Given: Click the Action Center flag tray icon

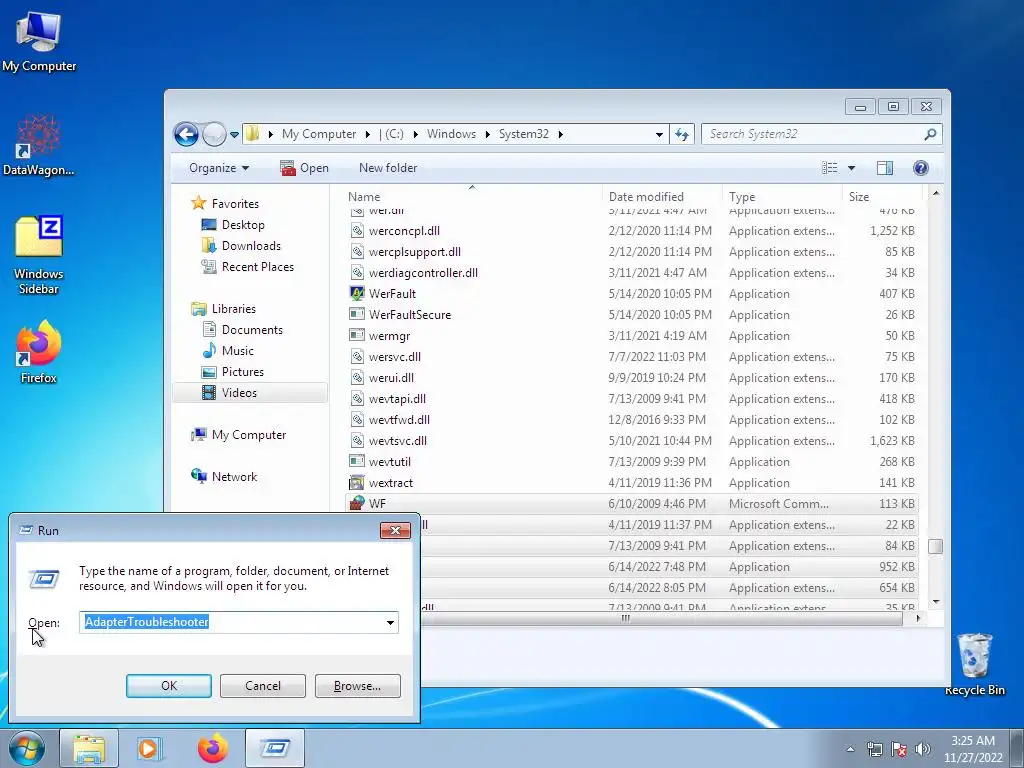Looking at the screenshot, I should pos(899,749).
